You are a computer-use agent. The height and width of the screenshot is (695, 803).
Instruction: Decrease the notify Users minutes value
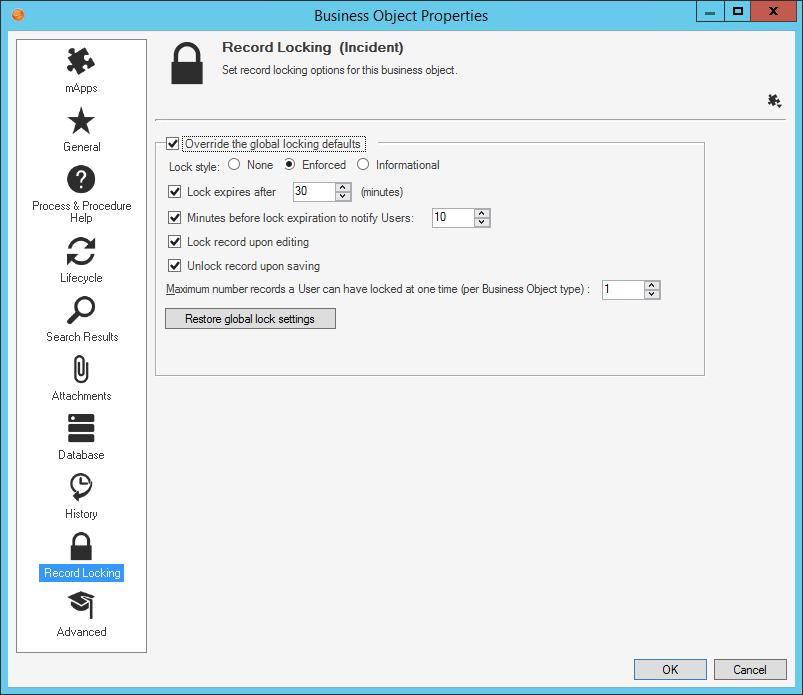[x=481, y=222]
